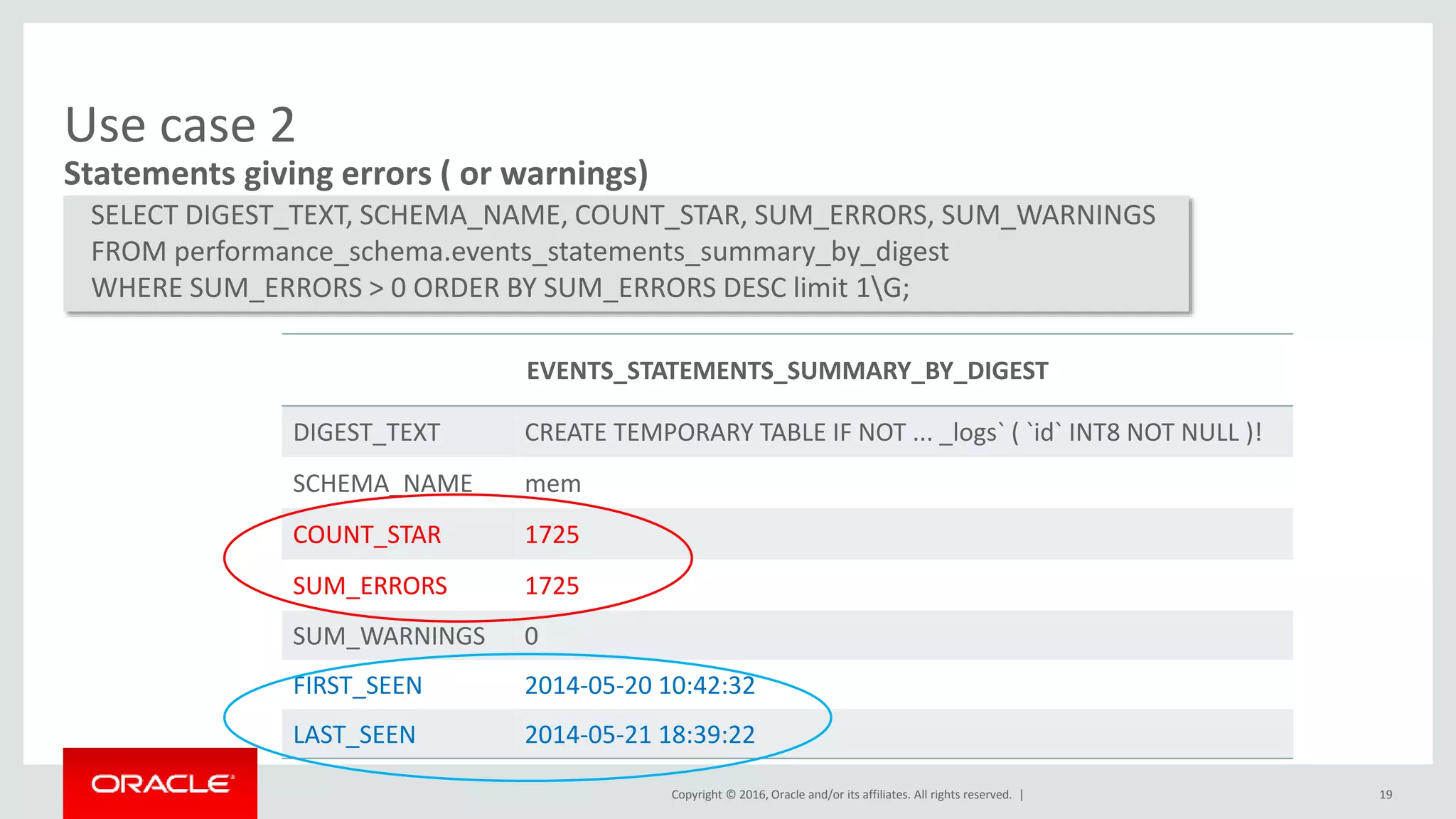This screenshot has height=819, width=1456.
Task: Click the 'Statements giving errors' subtitle
Action: coord(355,173)
